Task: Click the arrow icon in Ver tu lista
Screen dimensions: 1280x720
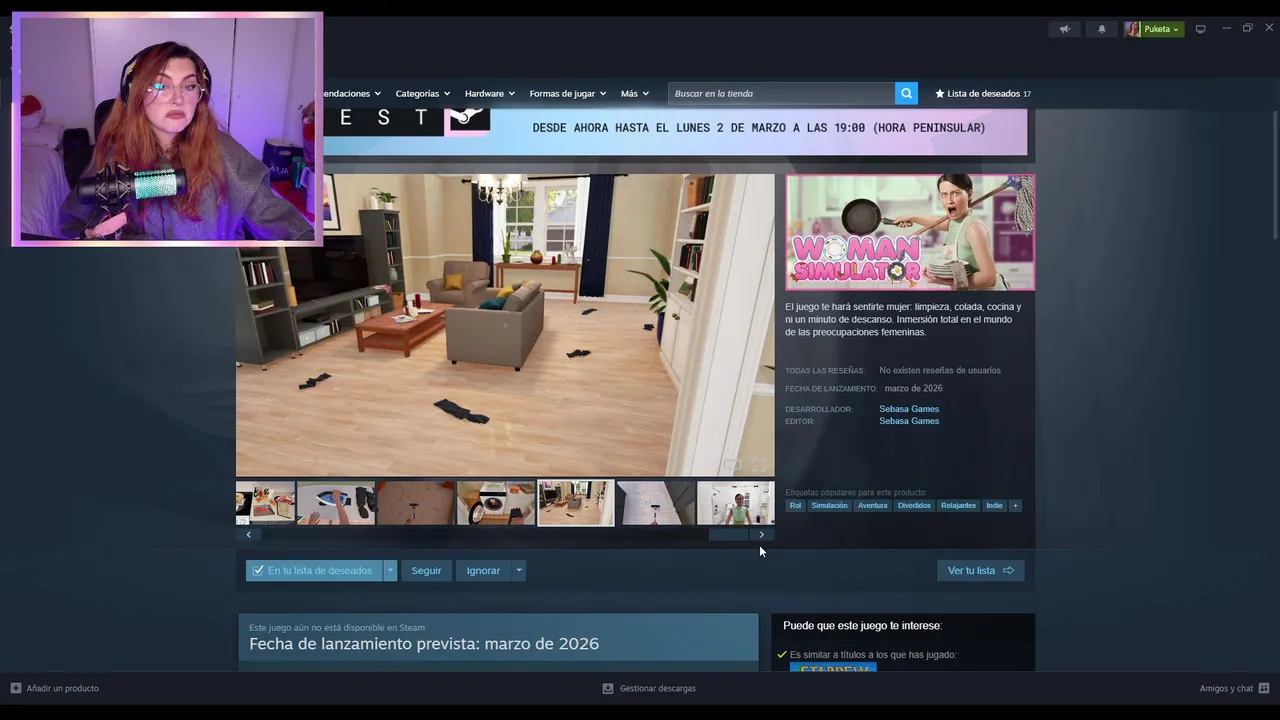Action: coord(1008,570)
